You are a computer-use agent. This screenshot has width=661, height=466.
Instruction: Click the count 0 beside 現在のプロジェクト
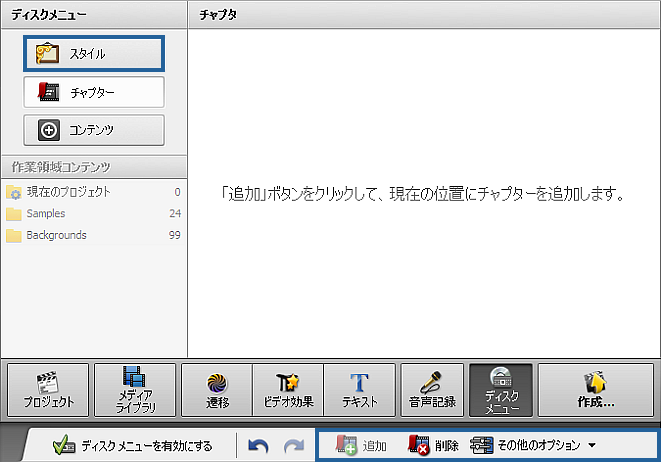[177, 192]
